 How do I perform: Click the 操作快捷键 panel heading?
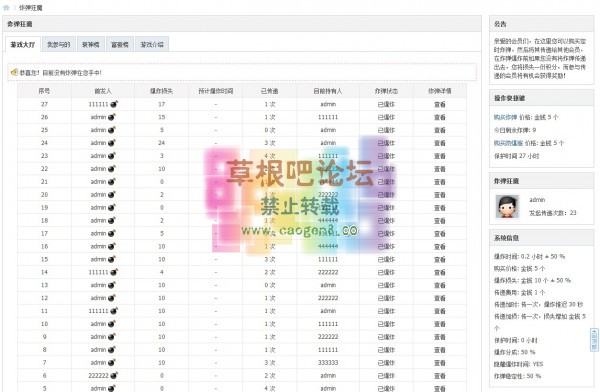click(x=509, y=98)
